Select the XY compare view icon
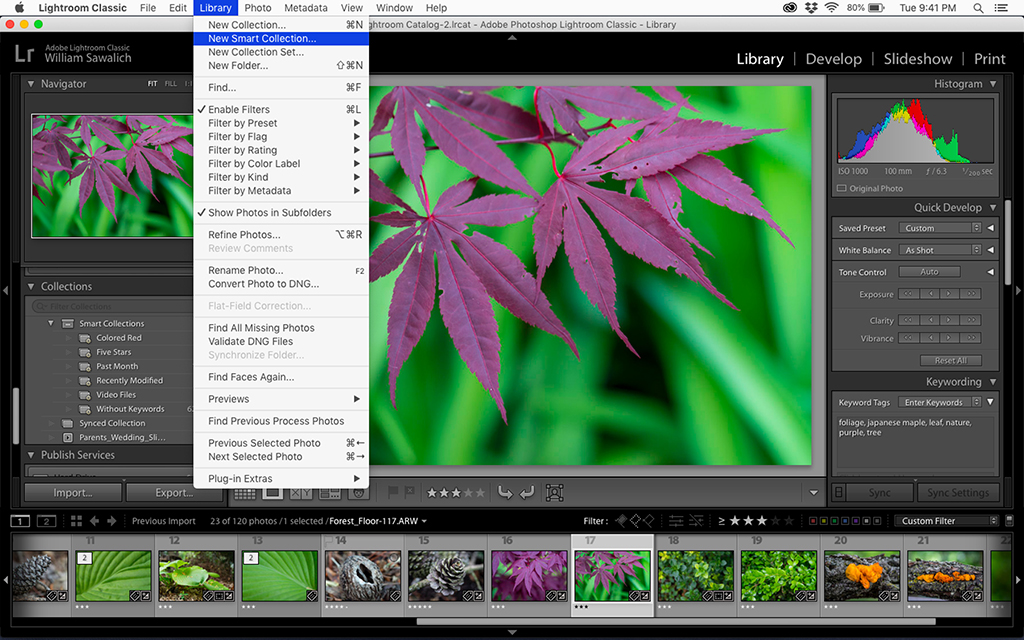This screenshot has height=640, width=1024. (300, 494)
